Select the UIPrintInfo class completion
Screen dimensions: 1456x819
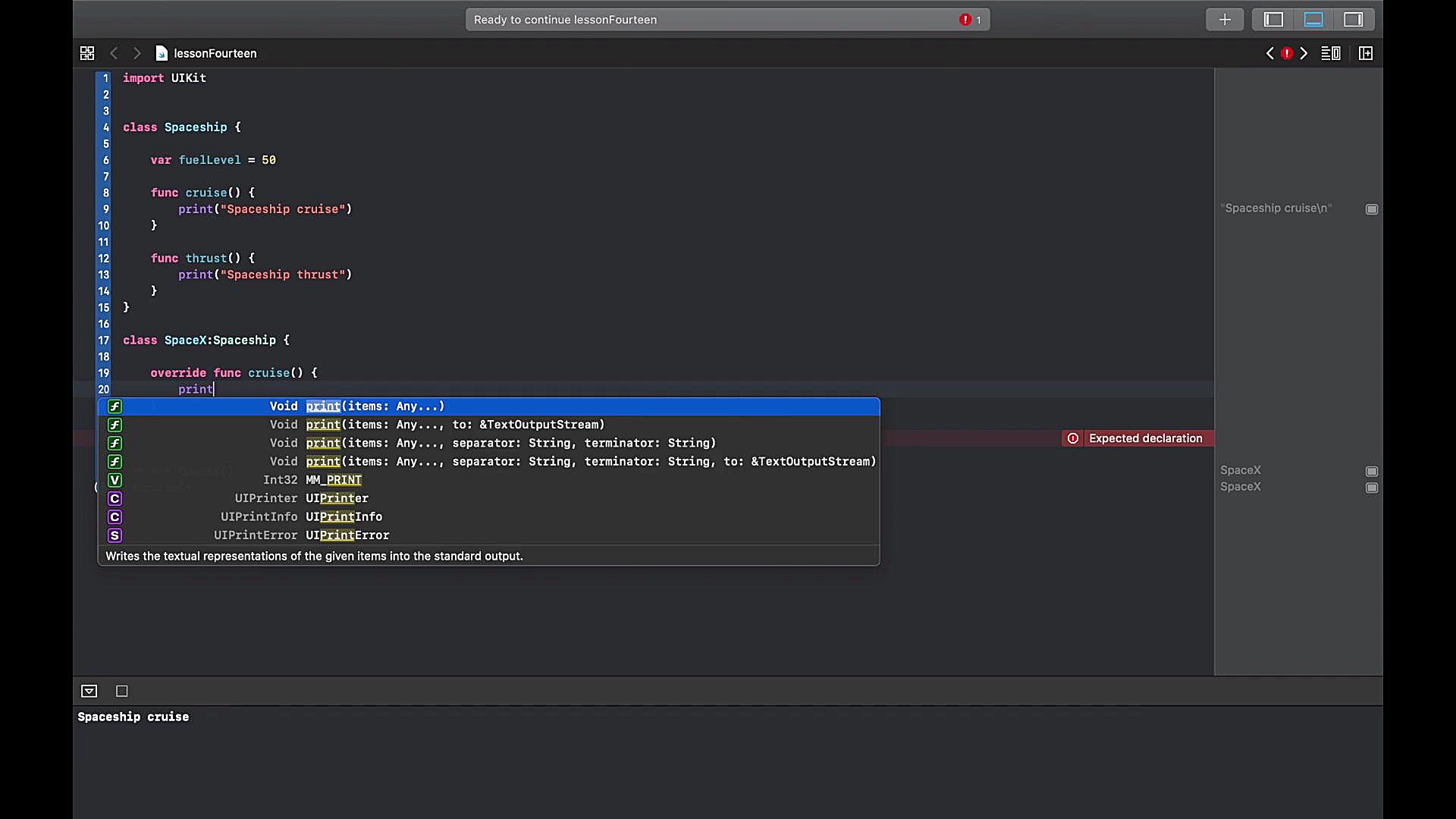[488, 516]
